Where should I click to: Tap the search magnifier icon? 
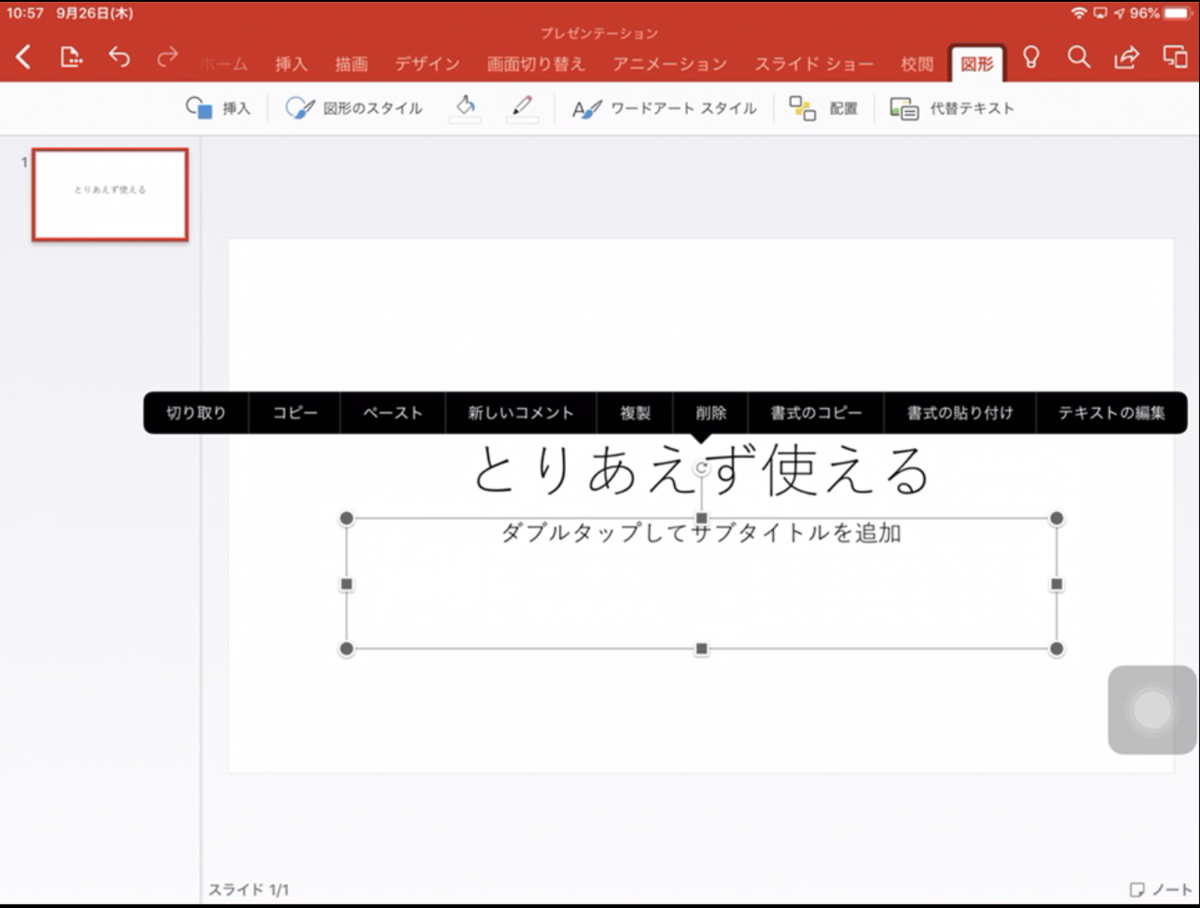1079,58
